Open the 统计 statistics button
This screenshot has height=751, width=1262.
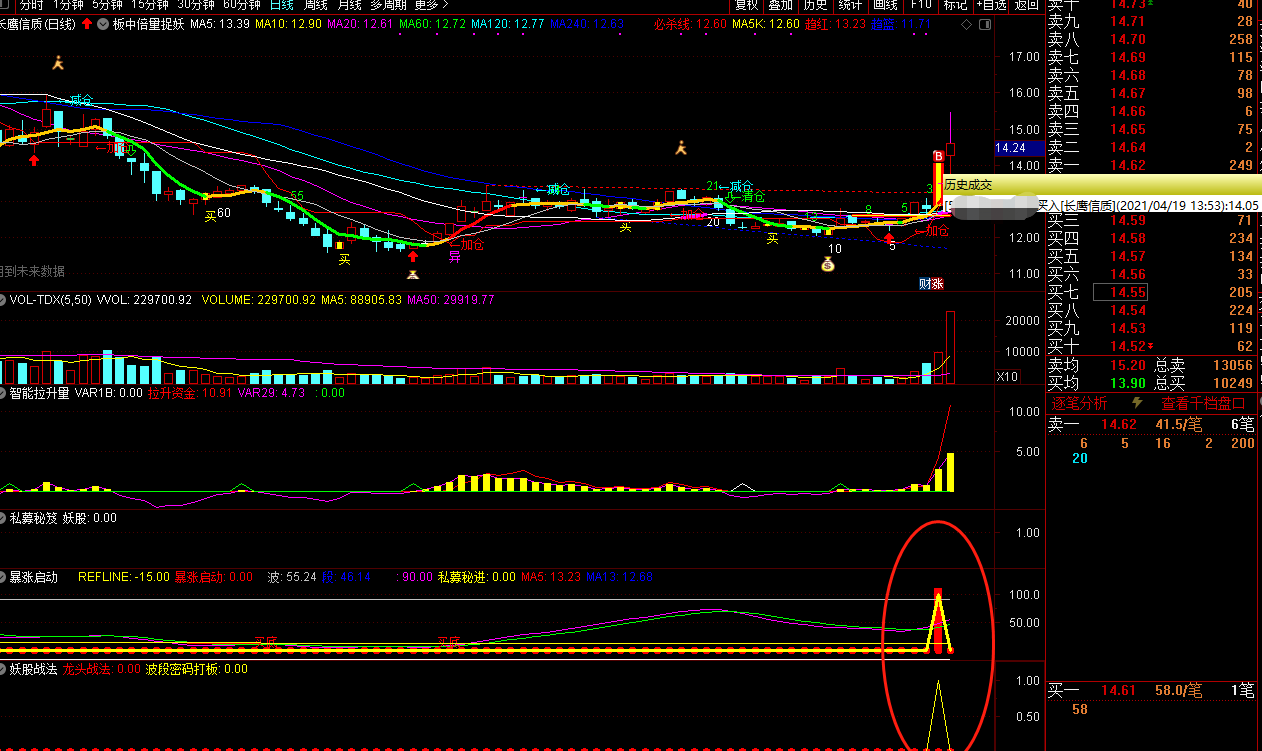(x=850, y=5)
